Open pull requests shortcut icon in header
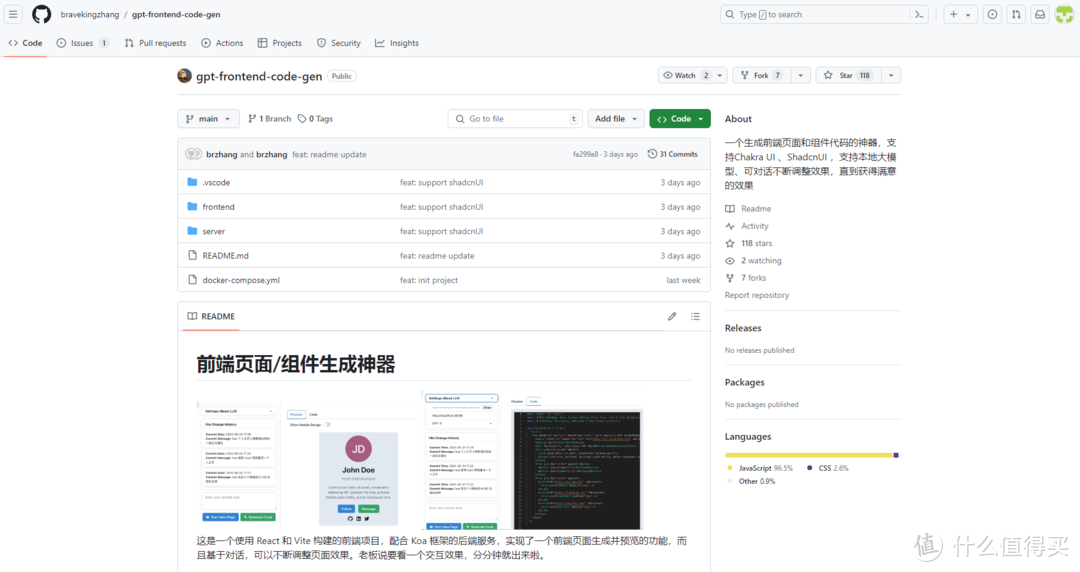1080x572 pixels. [x=1016, y=14]
